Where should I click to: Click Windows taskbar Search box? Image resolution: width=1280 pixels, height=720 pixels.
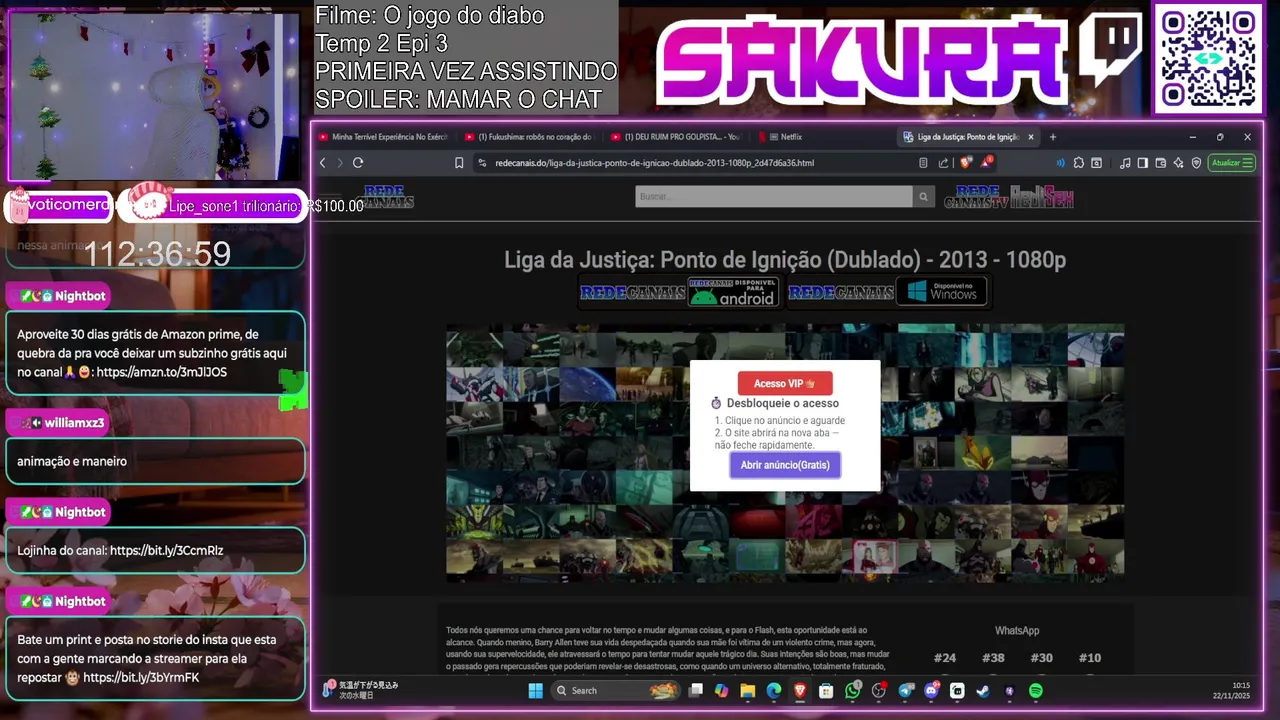[x=615, y=691]
